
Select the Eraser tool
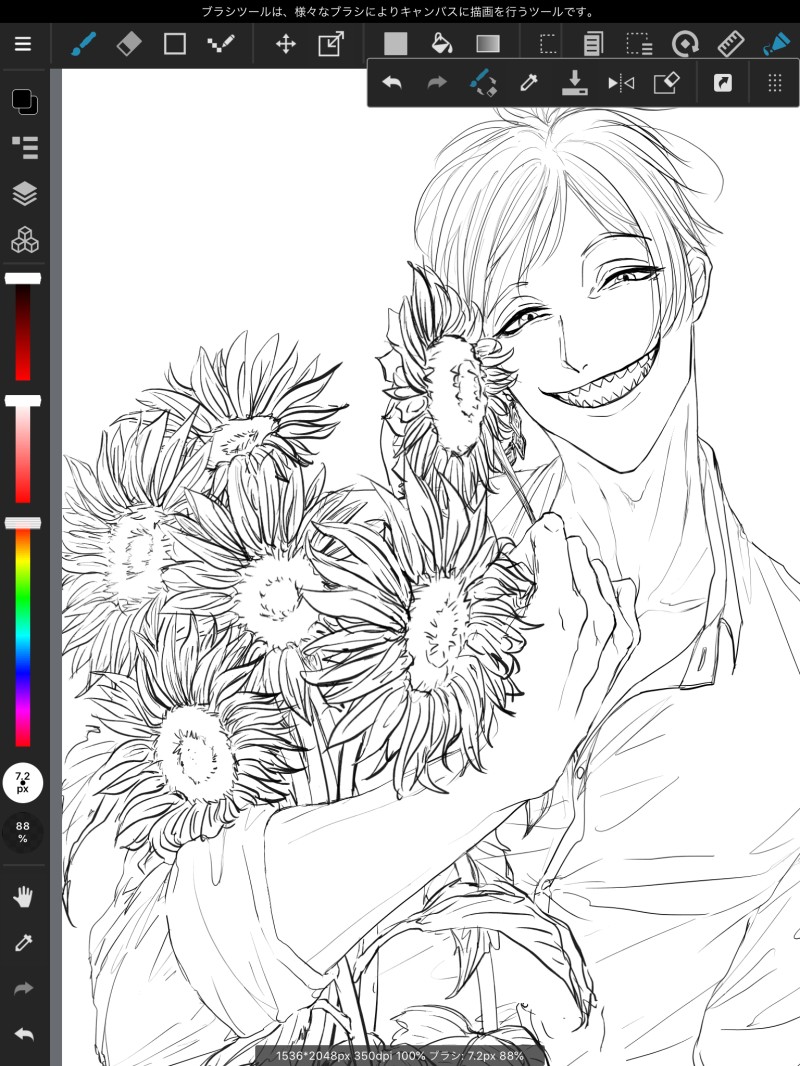[x=129, y=44]
